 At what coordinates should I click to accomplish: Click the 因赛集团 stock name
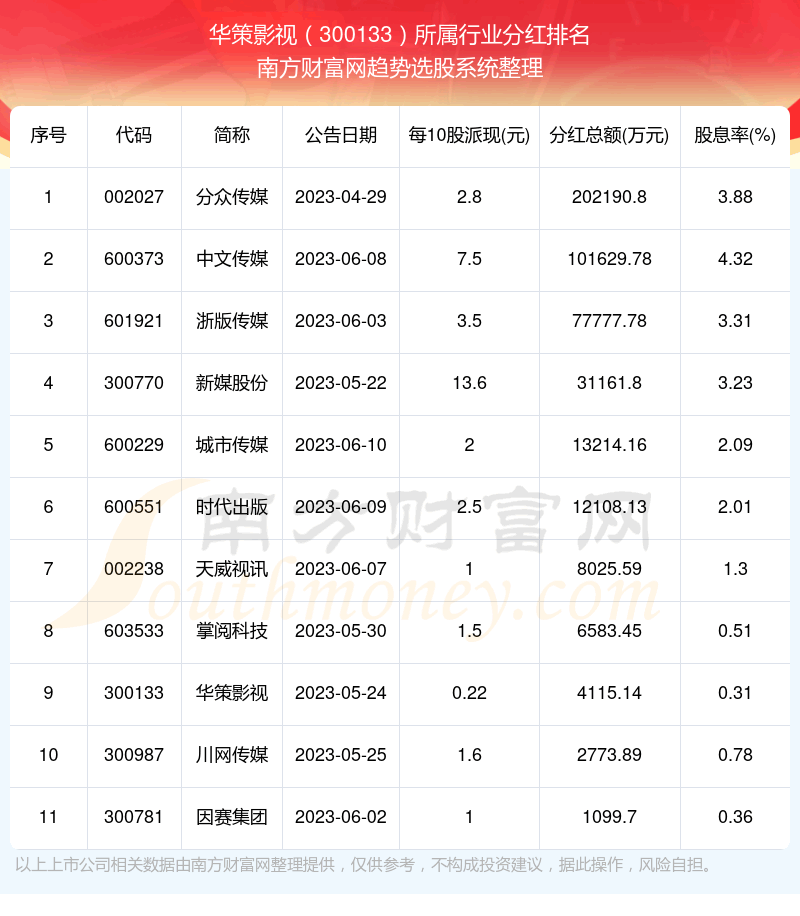232,817
